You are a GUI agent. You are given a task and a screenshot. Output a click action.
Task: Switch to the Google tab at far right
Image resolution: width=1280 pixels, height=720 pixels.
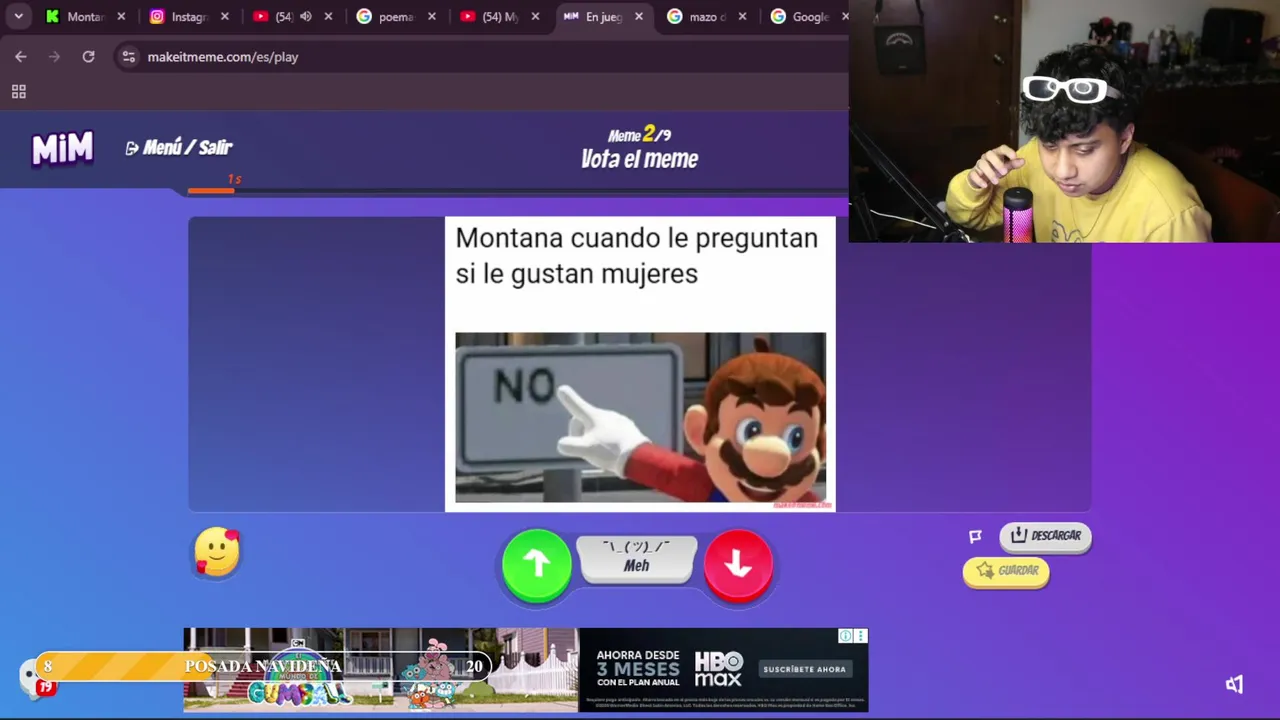coord(808,17)
